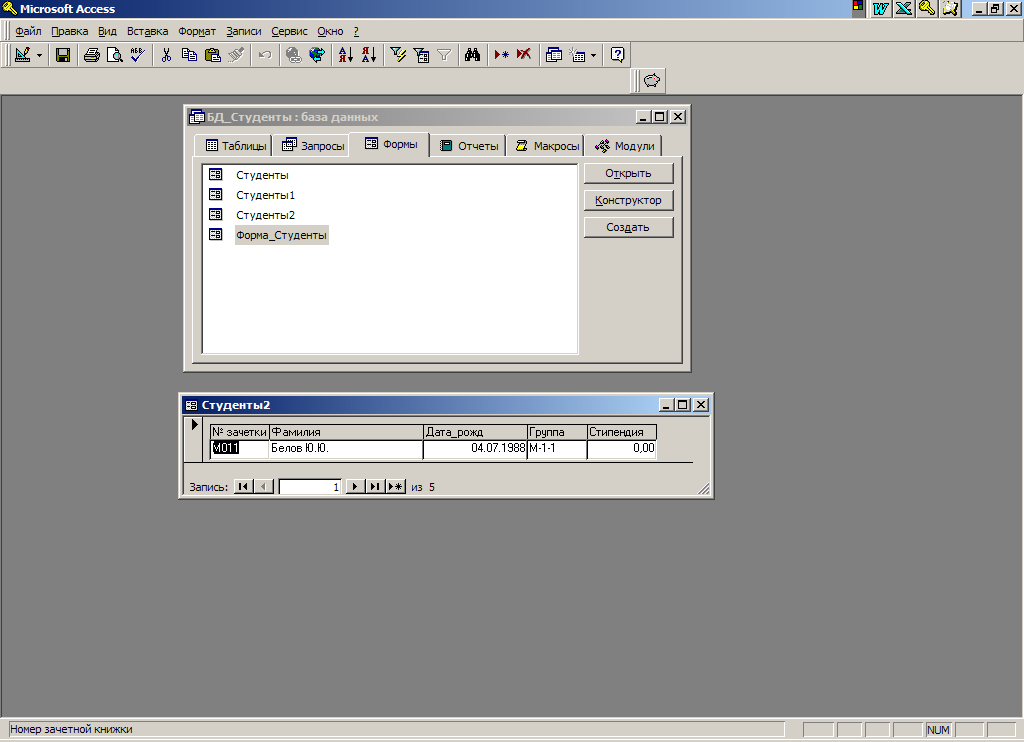Click the Группа field М-1-1
This screenshot has height=742, width=1024.
556,448
